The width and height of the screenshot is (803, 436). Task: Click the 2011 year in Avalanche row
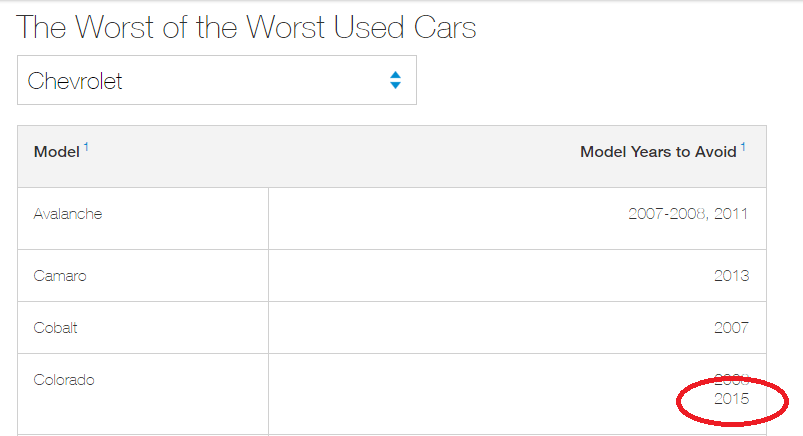click(x=732, y=214)
